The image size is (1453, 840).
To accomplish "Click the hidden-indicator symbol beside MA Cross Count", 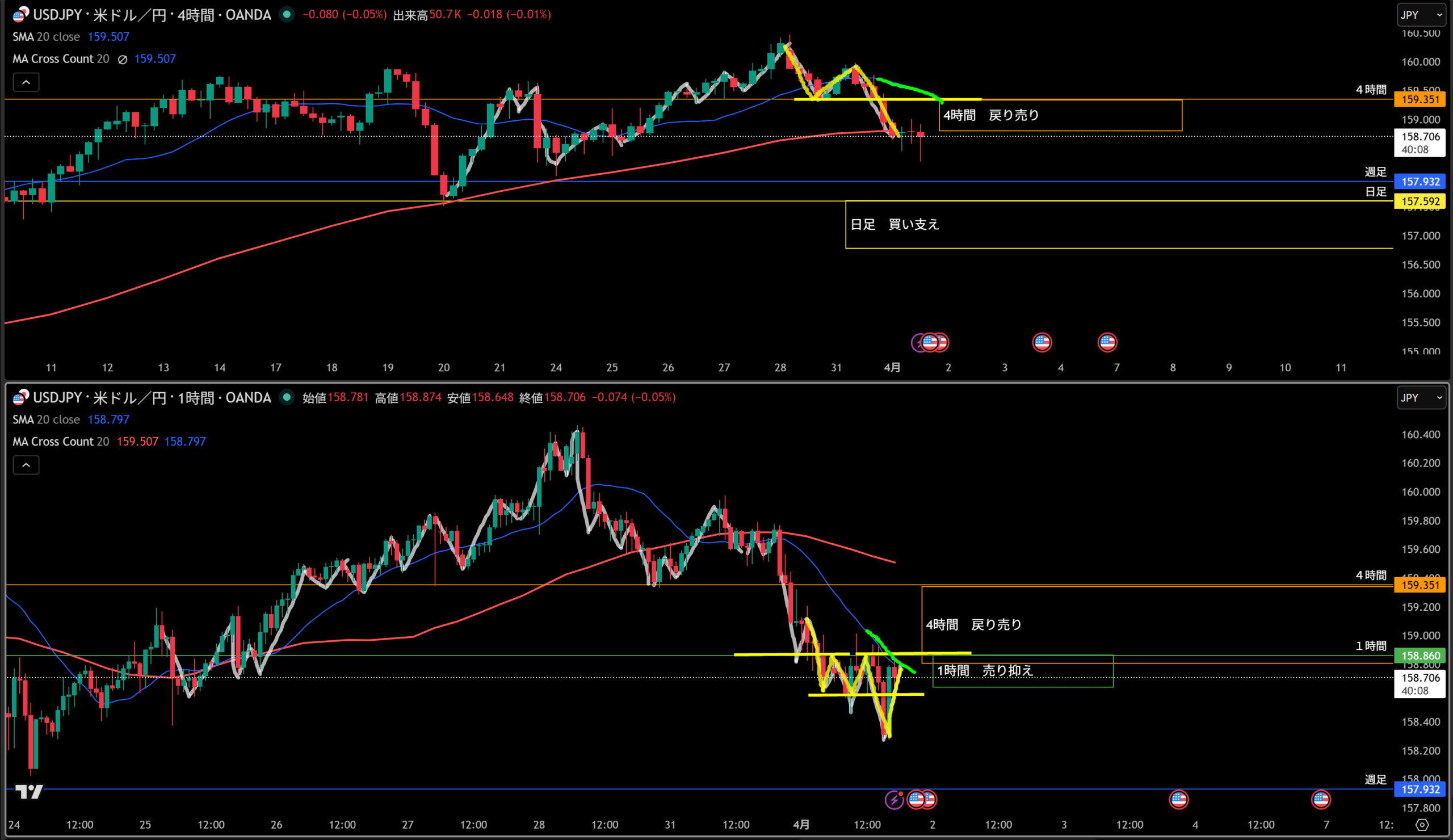I will 122,60.
